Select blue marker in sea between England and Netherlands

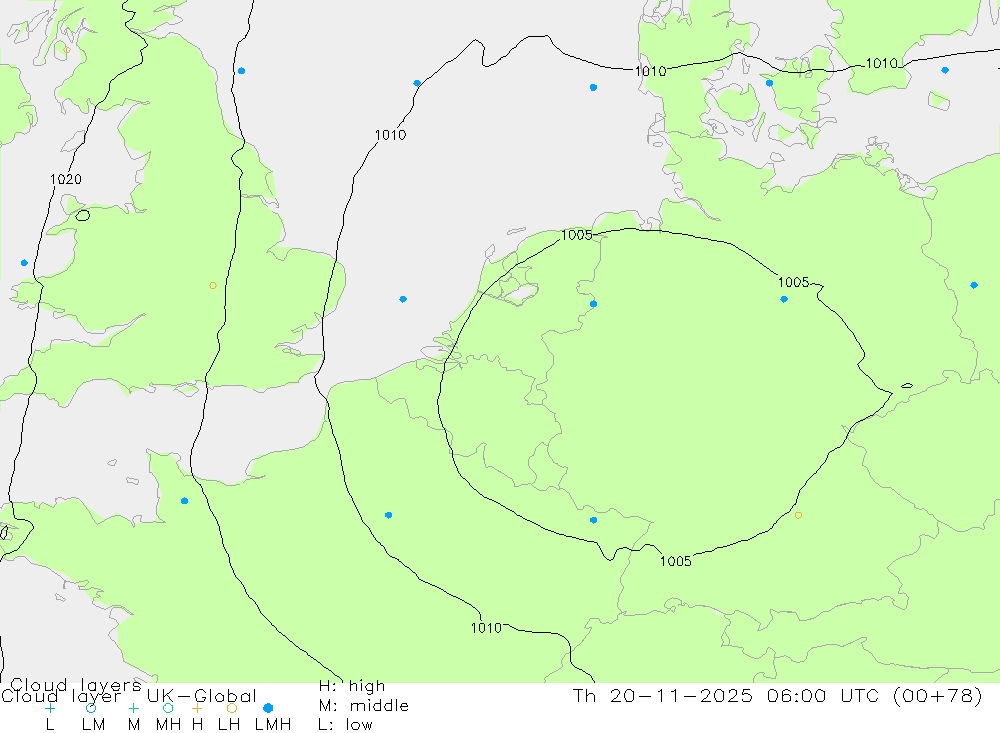pos(403,299)
